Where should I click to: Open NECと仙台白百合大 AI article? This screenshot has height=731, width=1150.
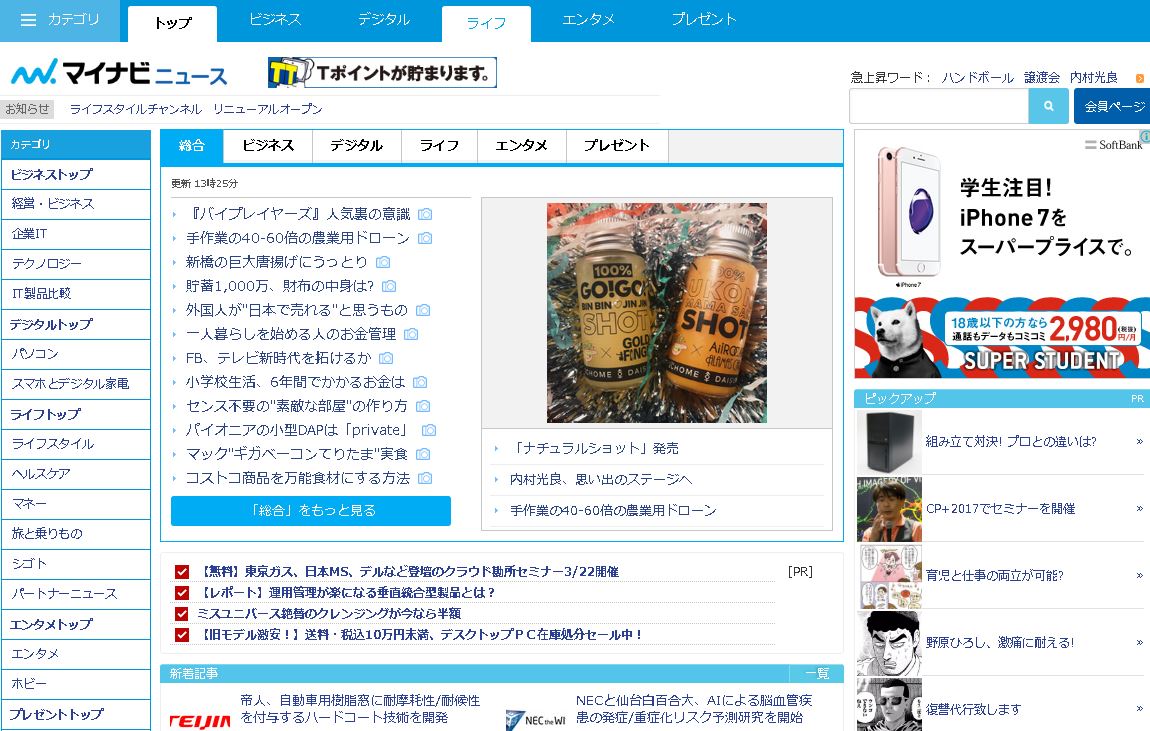coord(694,709)
